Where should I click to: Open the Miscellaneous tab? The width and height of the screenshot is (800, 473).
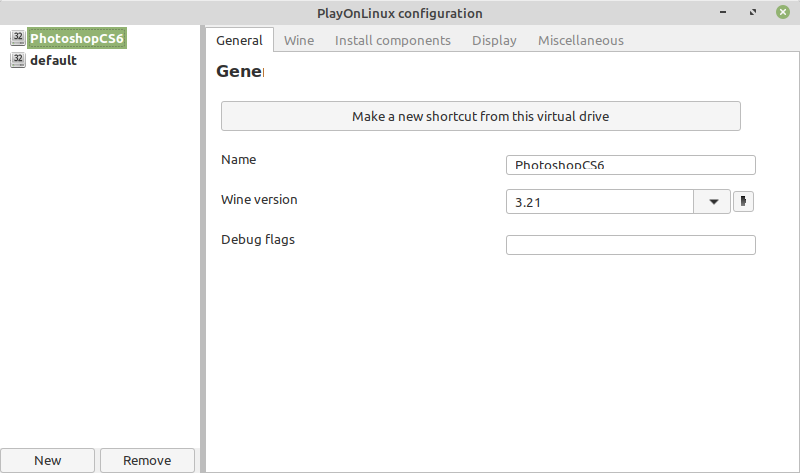(x=581, y=40)
